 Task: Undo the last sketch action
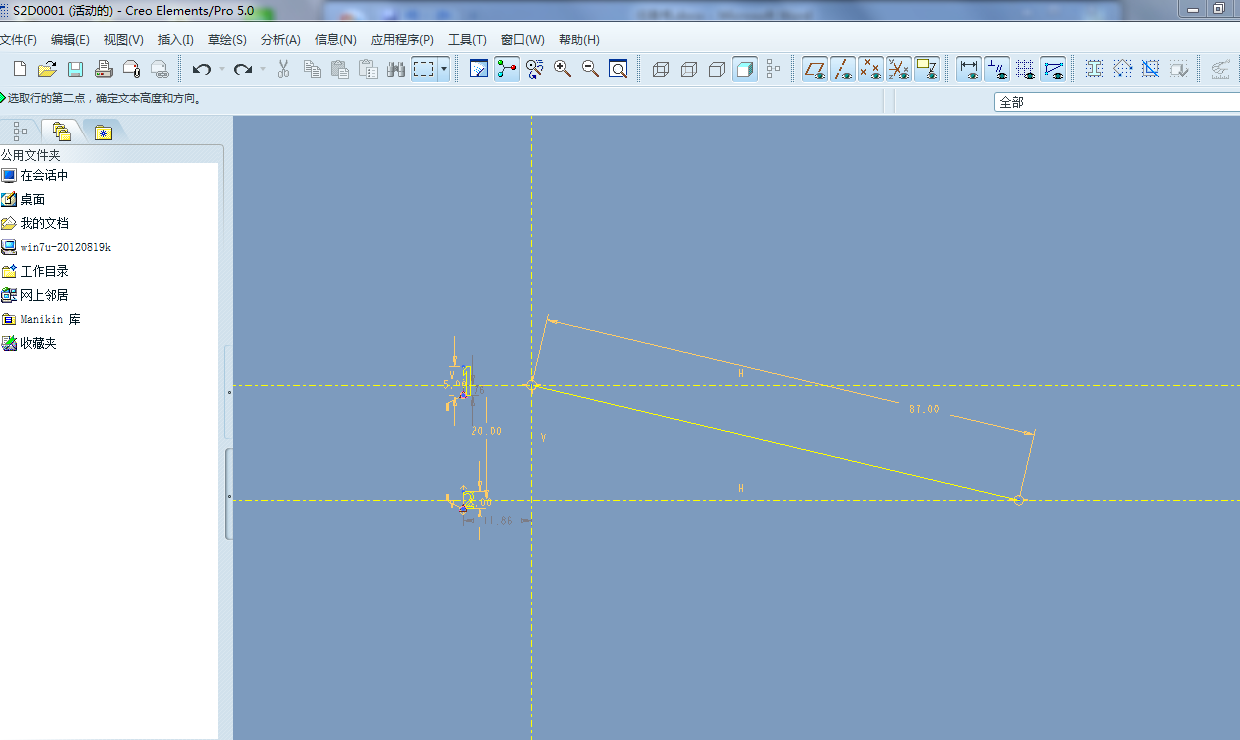(201, 69)
